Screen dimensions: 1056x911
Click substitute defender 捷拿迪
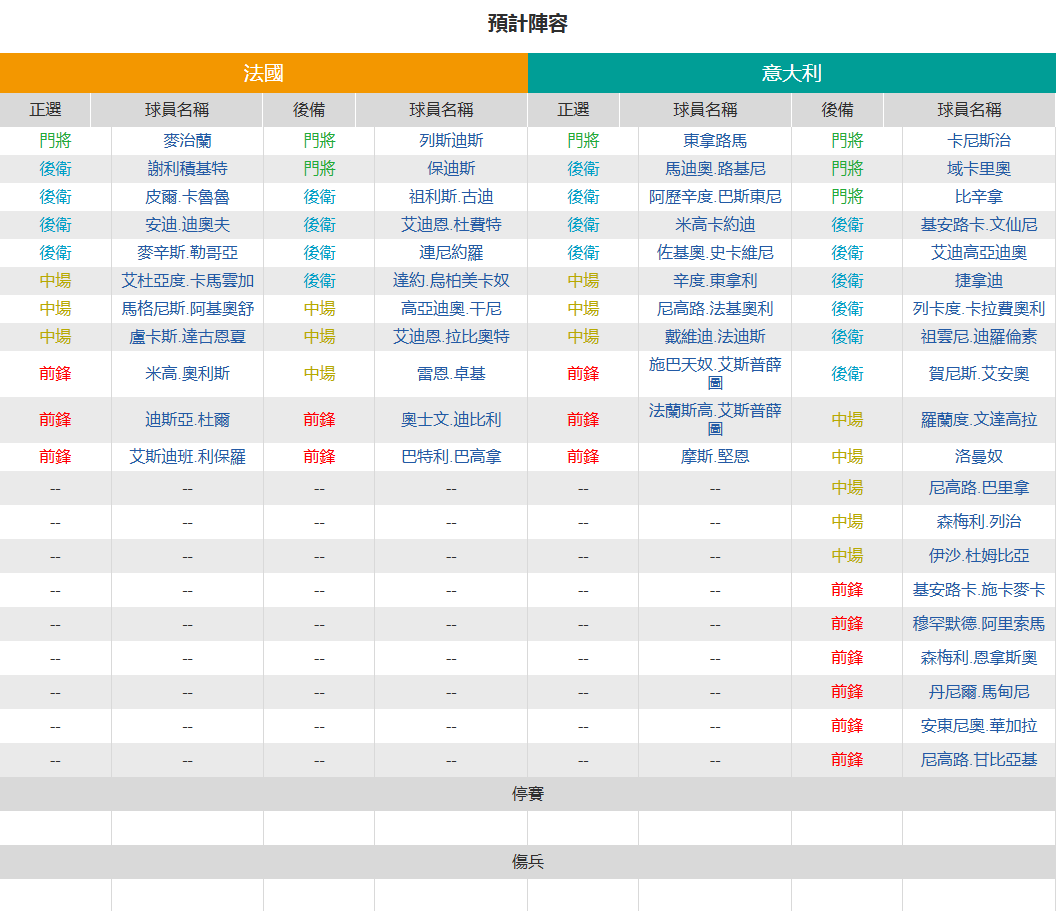point(979,281)
